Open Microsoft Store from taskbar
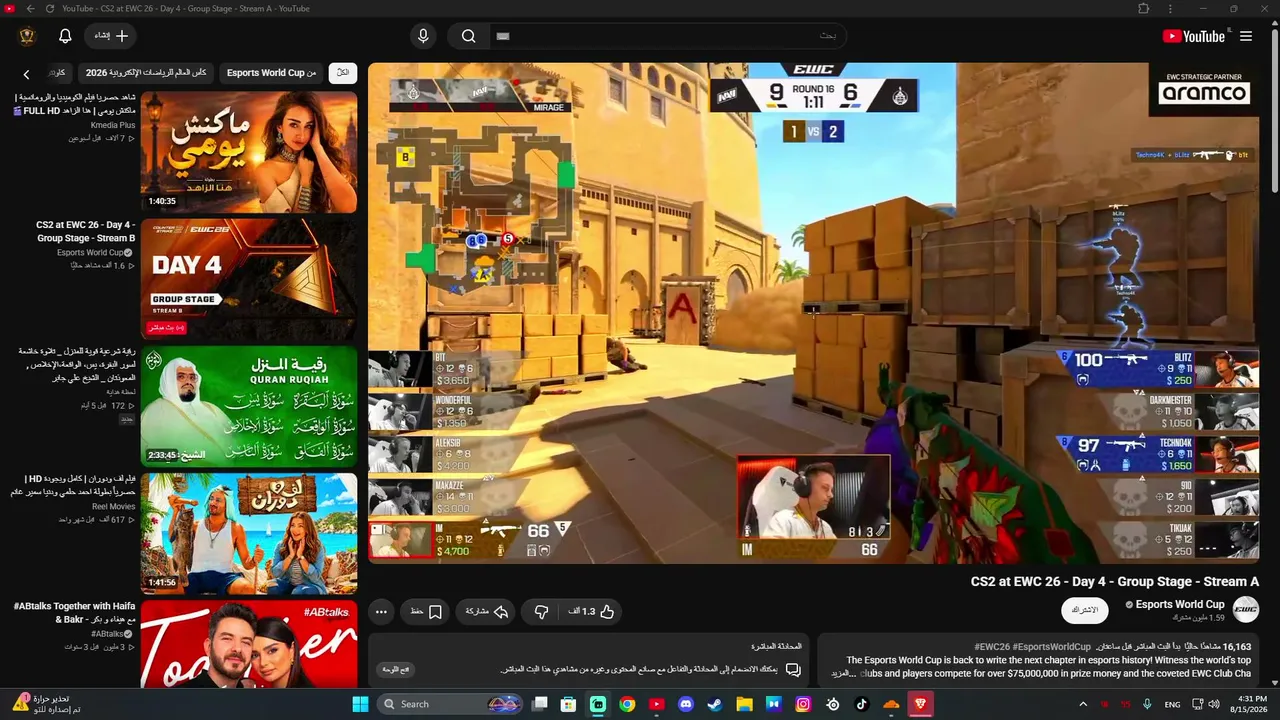The image size is (1280, 720). click(x=569, y=704)
